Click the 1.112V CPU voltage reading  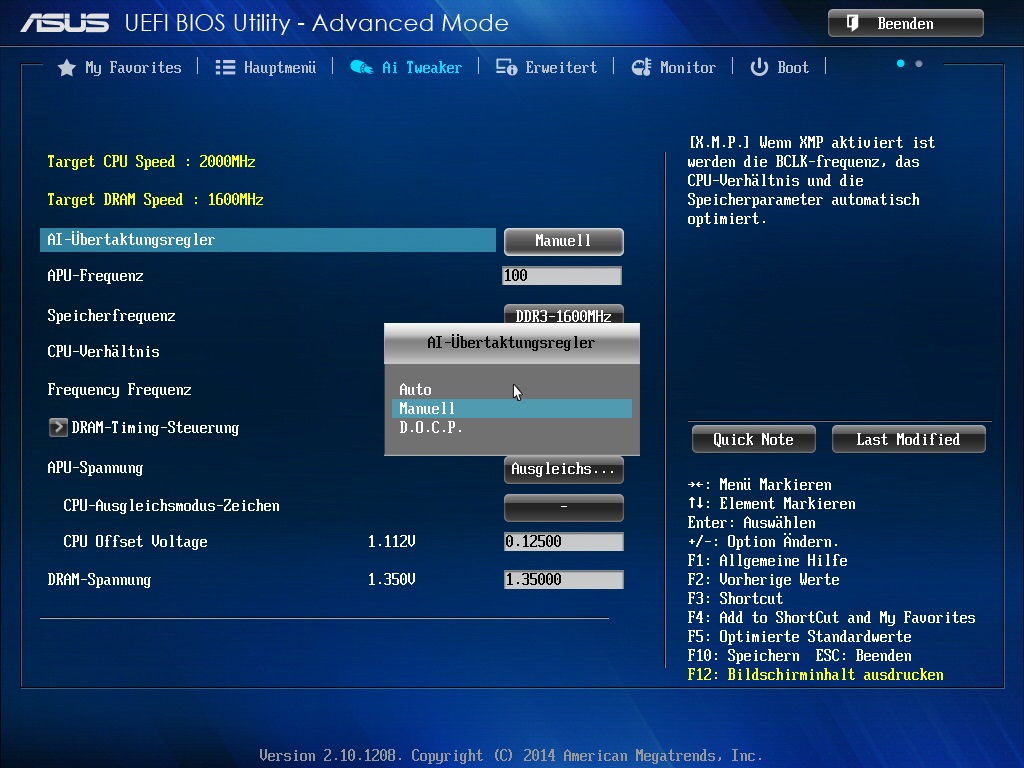pyautogui.click(x=392, y=541)
